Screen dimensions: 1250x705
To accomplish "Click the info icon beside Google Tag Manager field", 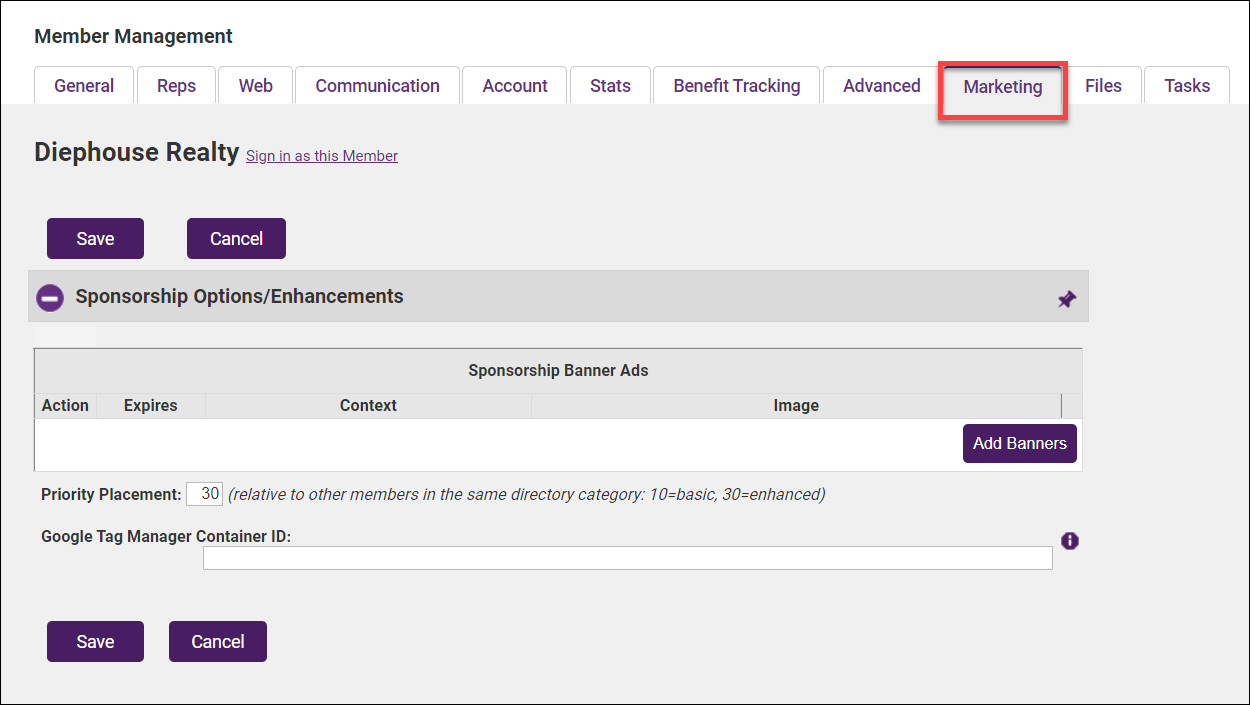I will [x=1070, y=541].
